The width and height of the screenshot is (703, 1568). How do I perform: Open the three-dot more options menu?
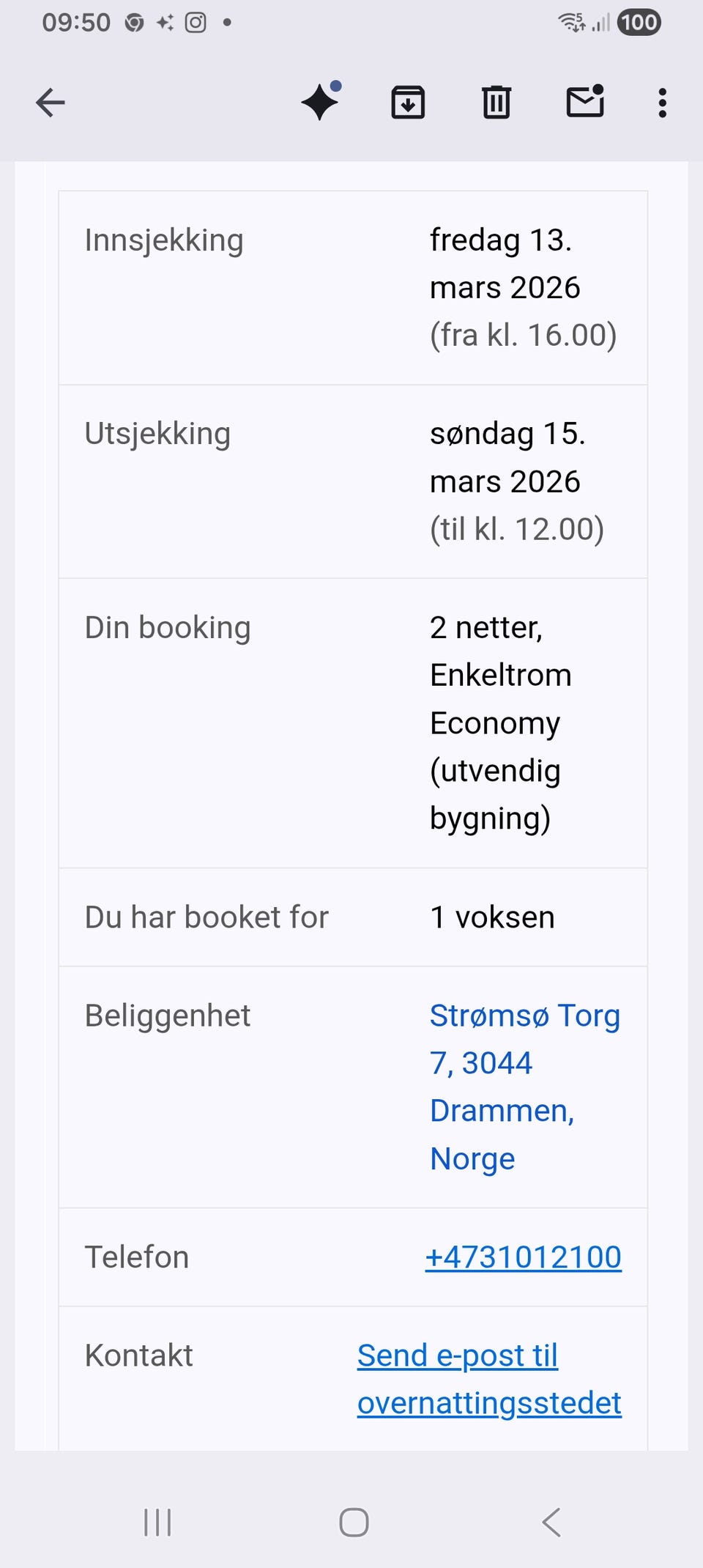point(662,103)
